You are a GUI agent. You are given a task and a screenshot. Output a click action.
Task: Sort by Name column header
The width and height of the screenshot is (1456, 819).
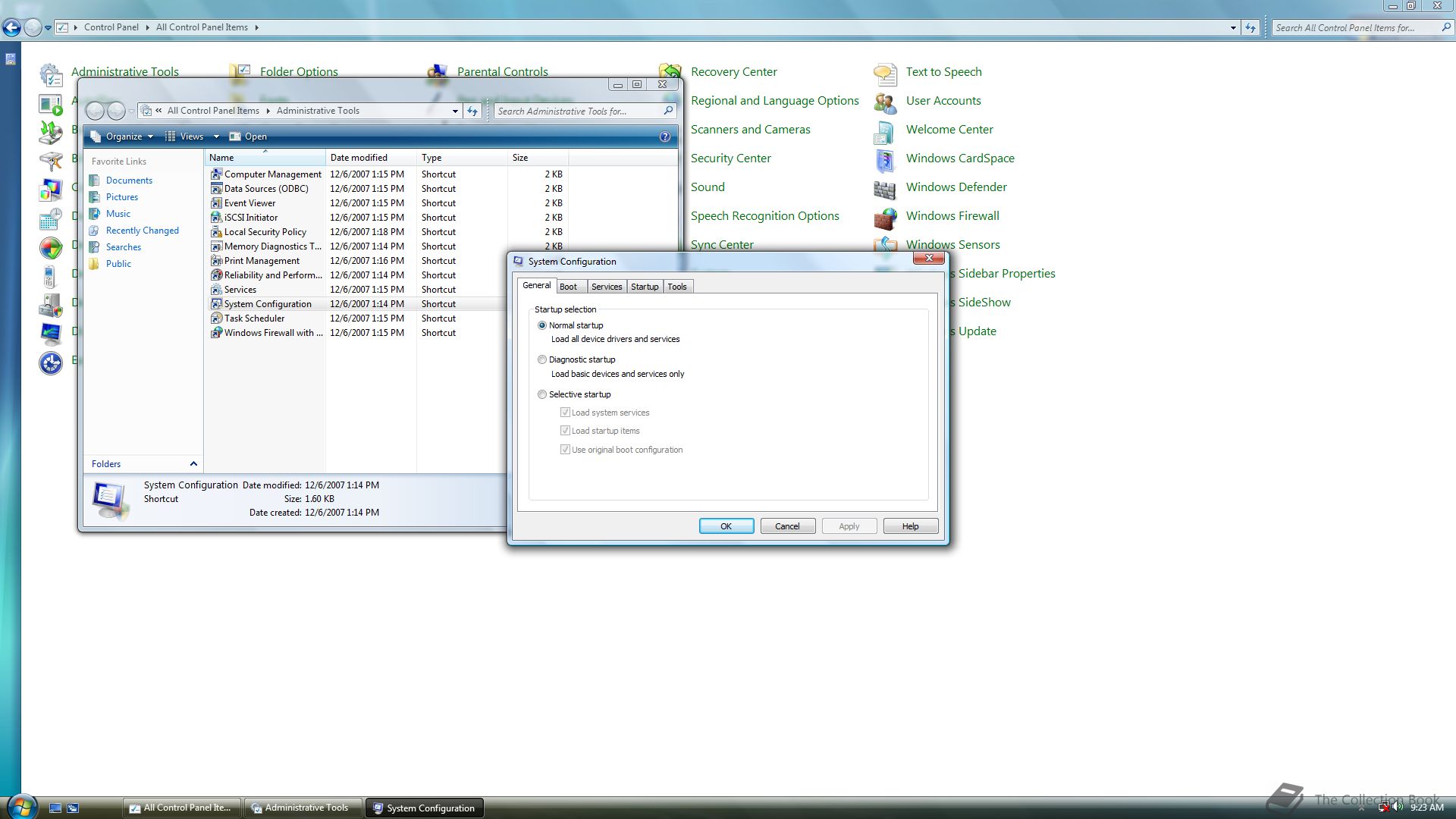(265, 158)
